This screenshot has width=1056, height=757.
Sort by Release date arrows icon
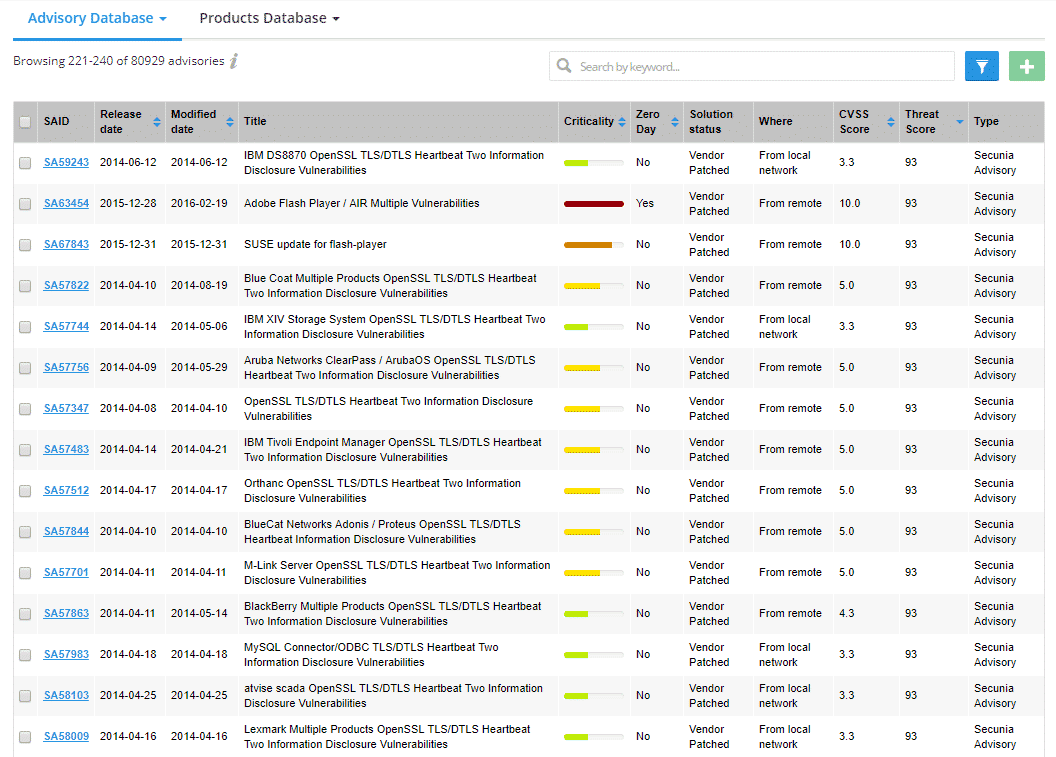[x=157, y=122]
